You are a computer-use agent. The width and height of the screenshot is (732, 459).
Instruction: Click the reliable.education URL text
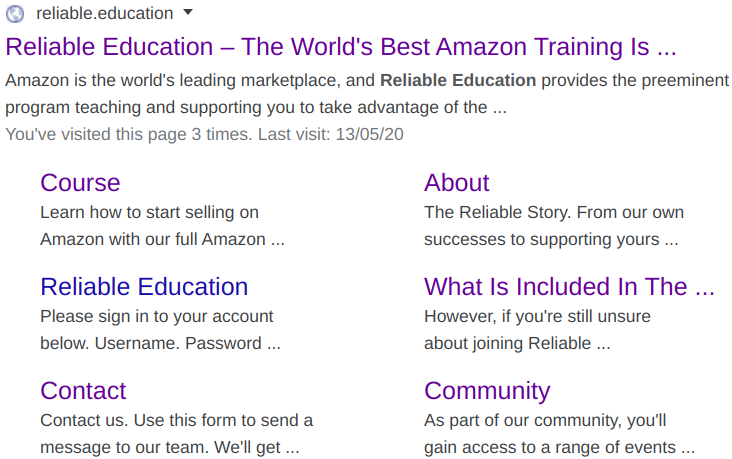105,14
